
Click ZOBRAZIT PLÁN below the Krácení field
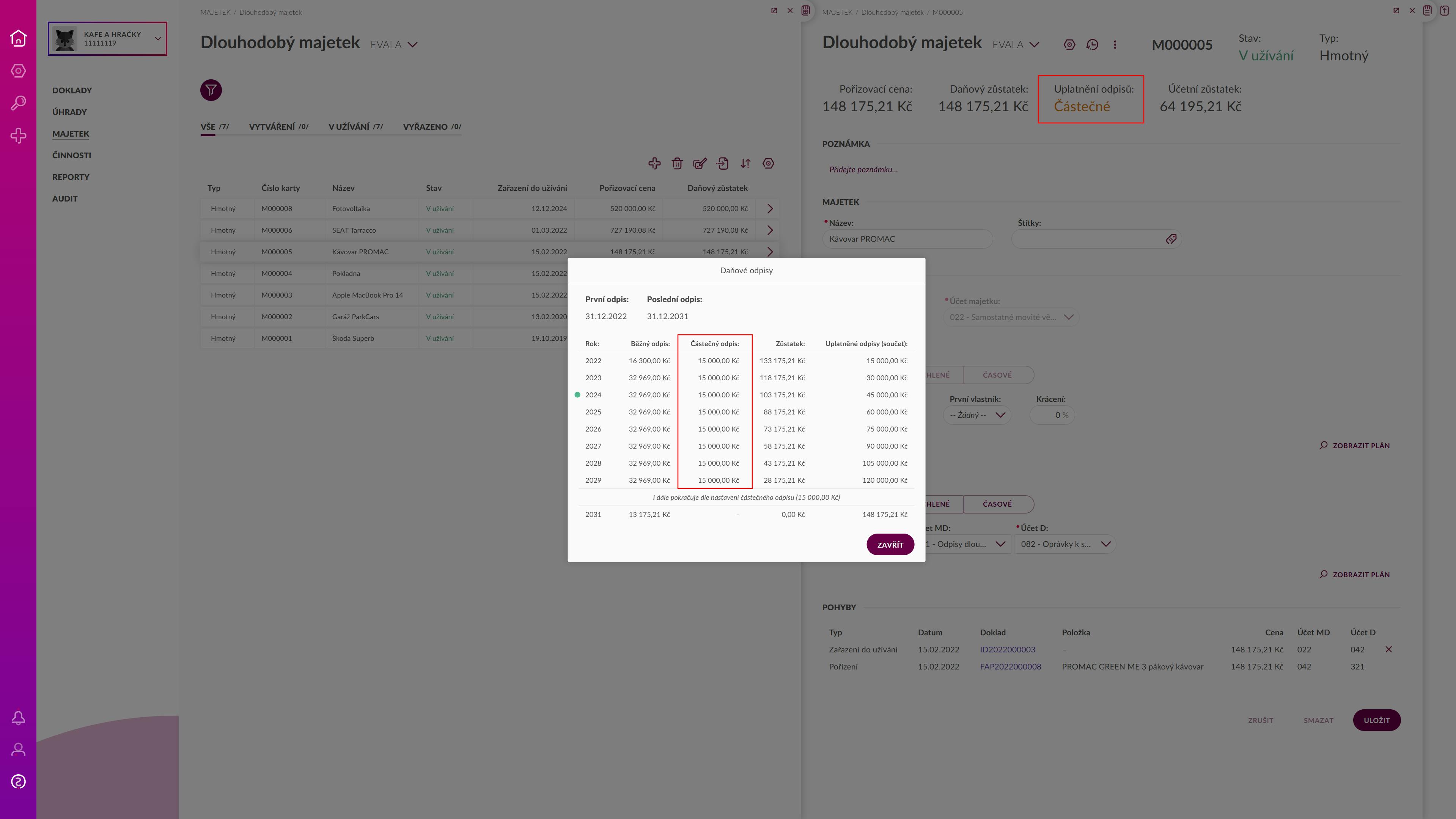(x=1354, y=446)
